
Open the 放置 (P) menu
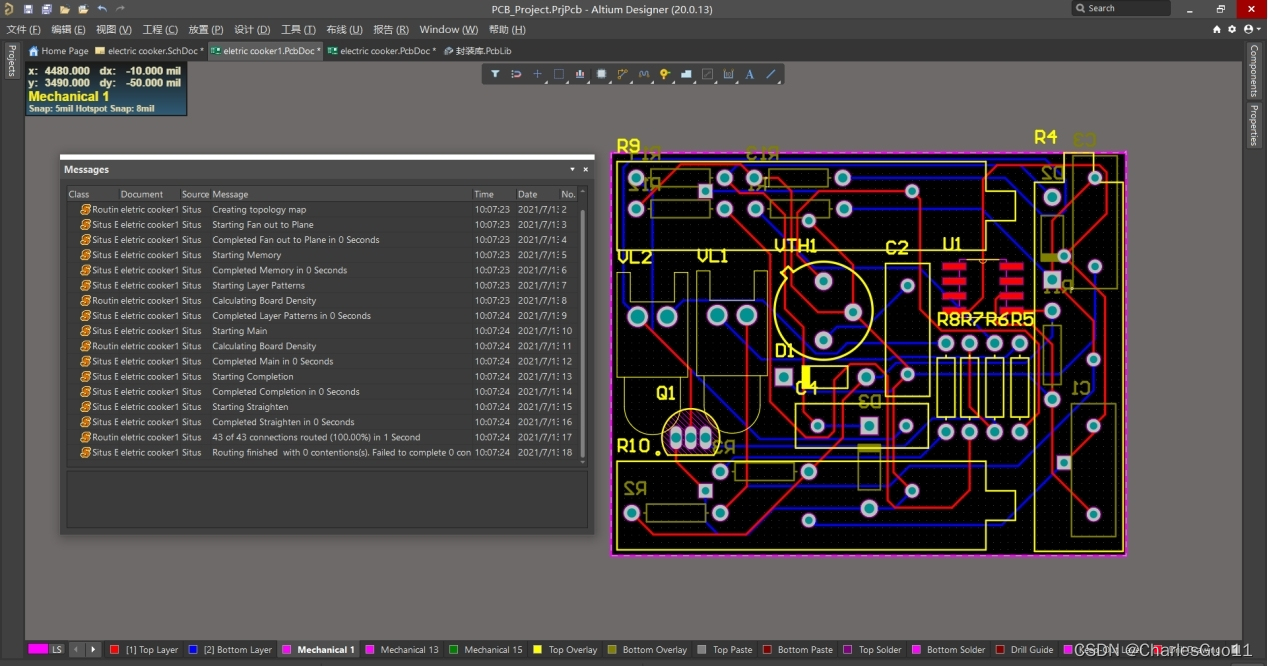tap(206, 30)
